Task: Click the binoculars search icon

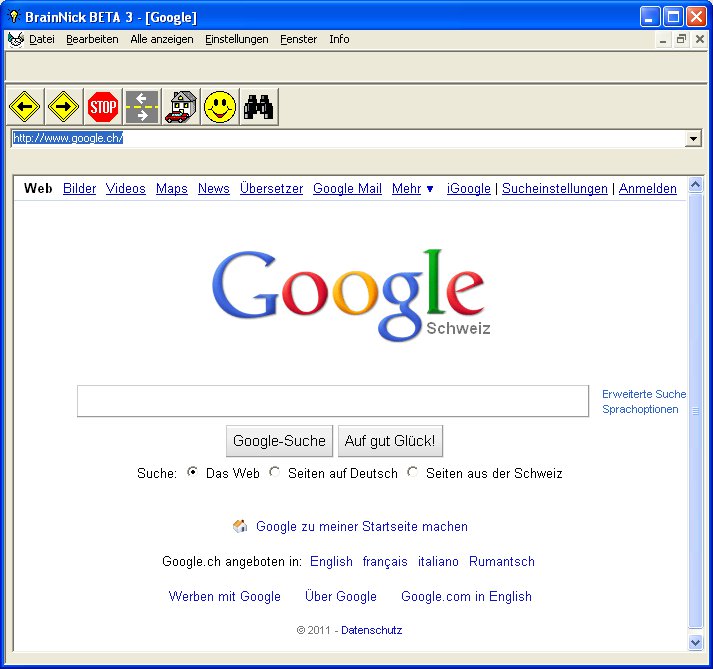Action: click(259, 107)
